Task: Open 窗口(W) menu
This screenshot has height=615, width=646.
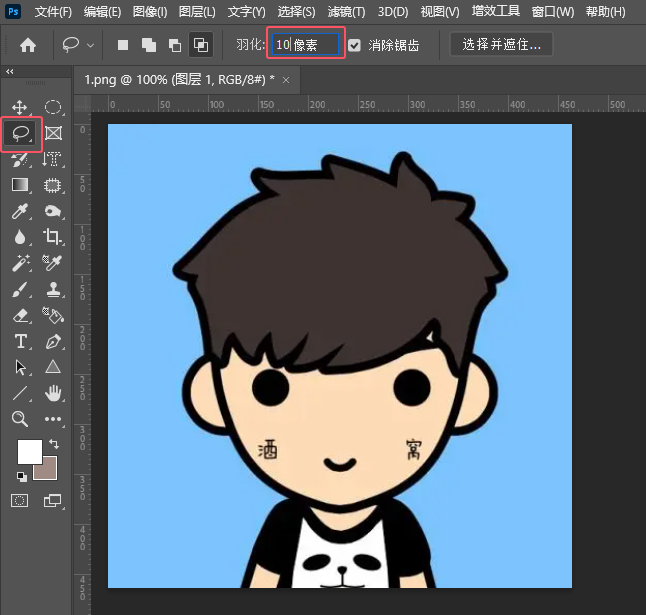Action: coord(552,12)
